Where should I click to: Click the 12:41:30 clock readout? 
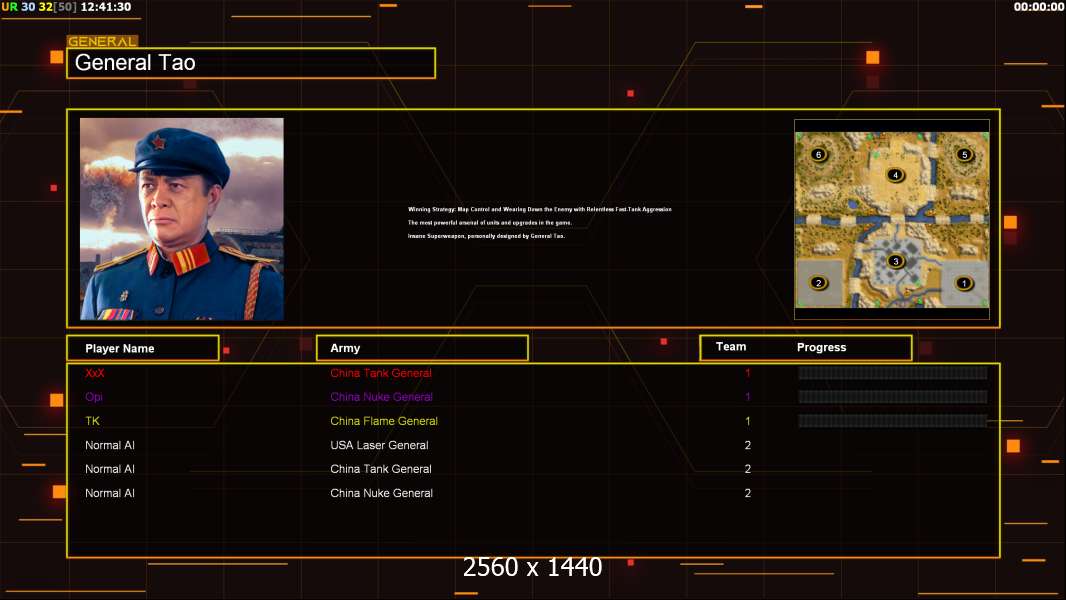105,7
